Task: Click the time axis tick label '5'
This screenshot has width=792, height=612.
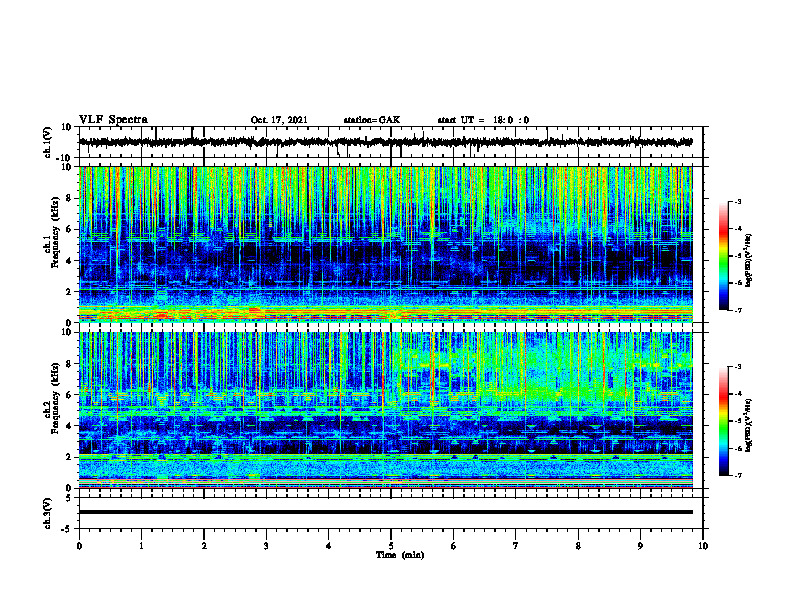Action: [391, 546]
